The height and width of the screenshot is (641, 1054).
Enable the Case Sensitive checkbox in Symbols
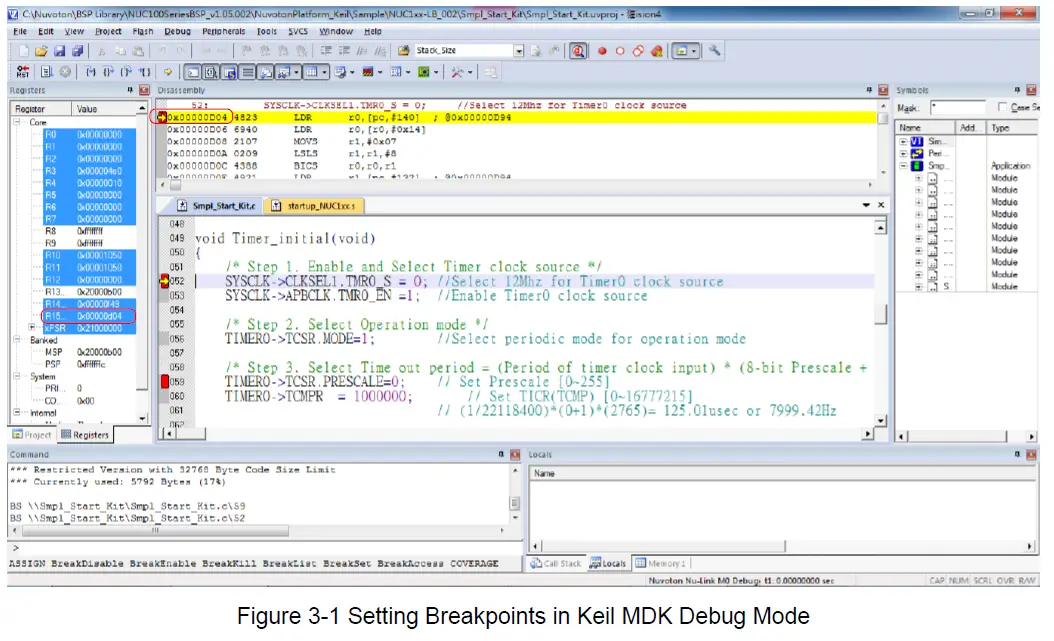coord(1003,108)
